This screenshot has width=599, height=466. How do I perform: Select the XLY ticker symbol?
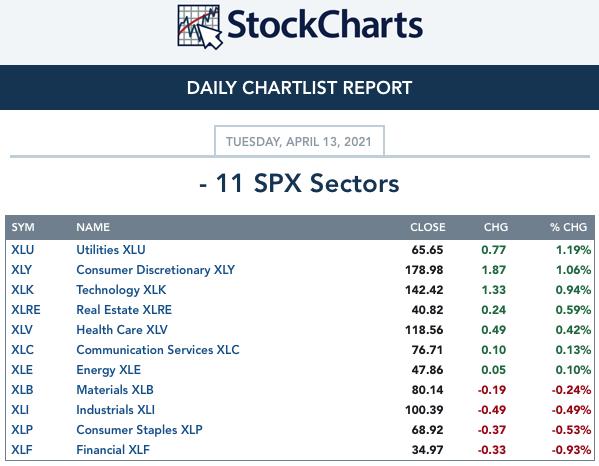click(21, 270)
